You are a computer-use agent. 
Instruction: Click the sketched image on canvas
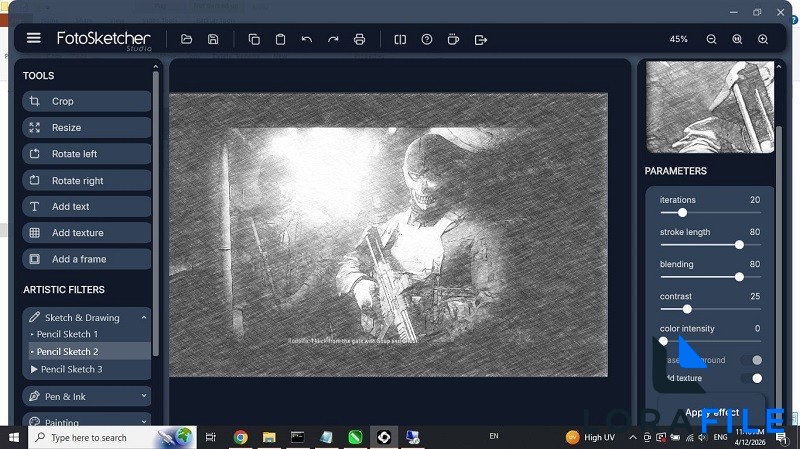click(x=388, y=235)
